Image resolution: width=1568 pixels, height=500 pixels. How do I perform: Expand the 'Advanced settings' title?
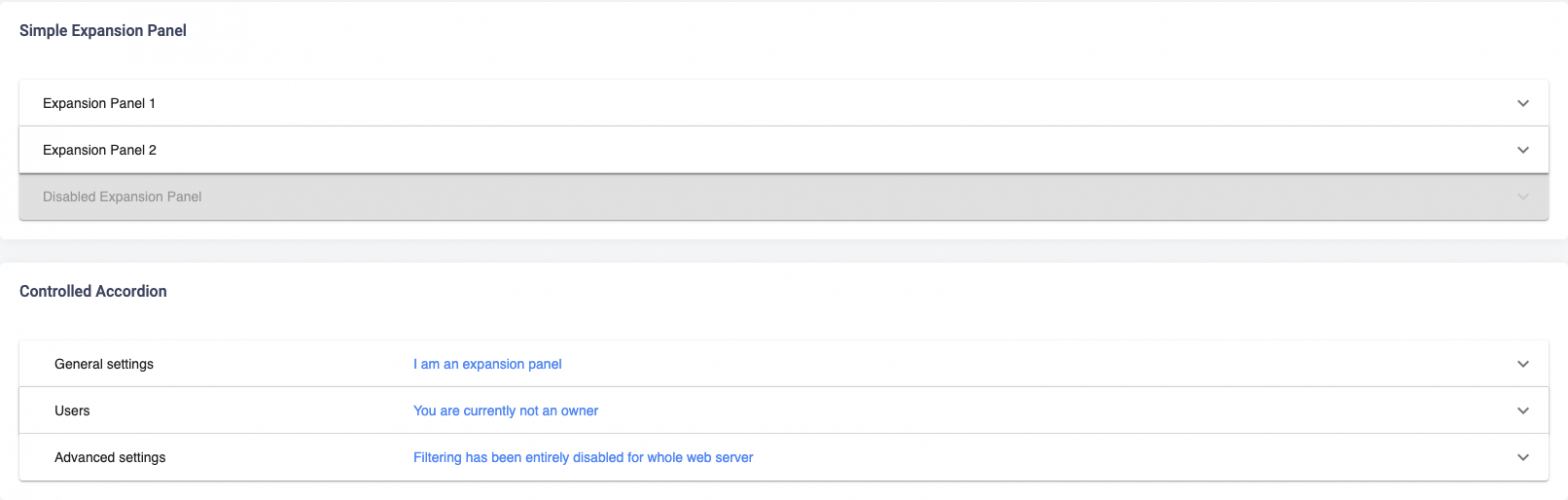[x=110, y=457]
